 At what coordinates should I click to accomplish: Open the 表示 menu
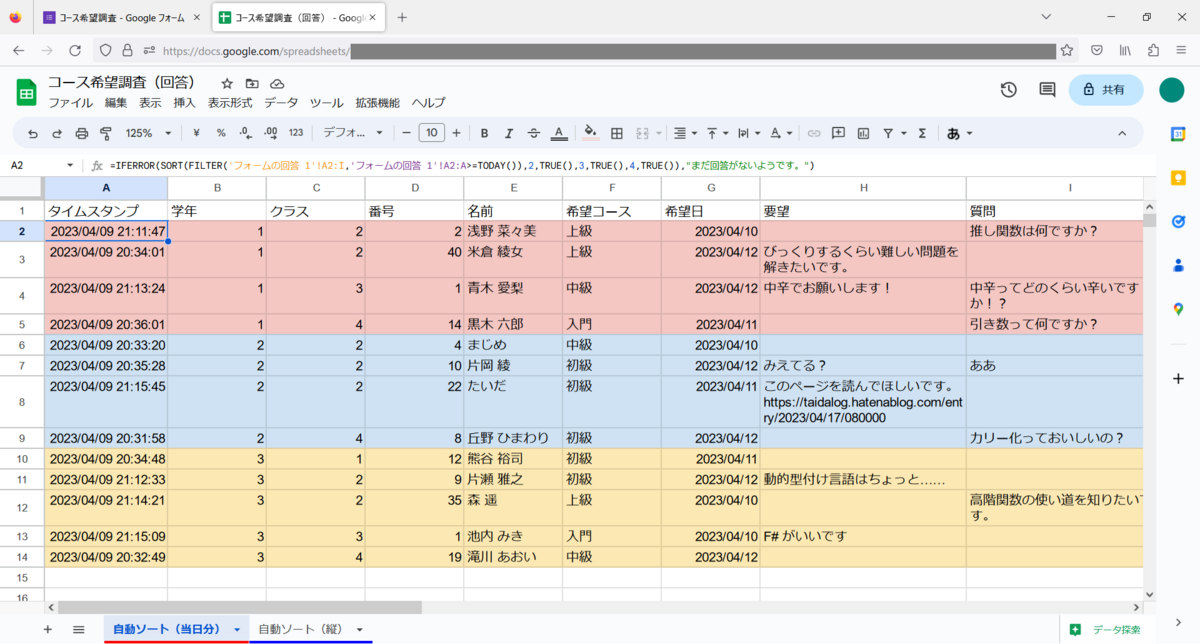click(150, 103)
